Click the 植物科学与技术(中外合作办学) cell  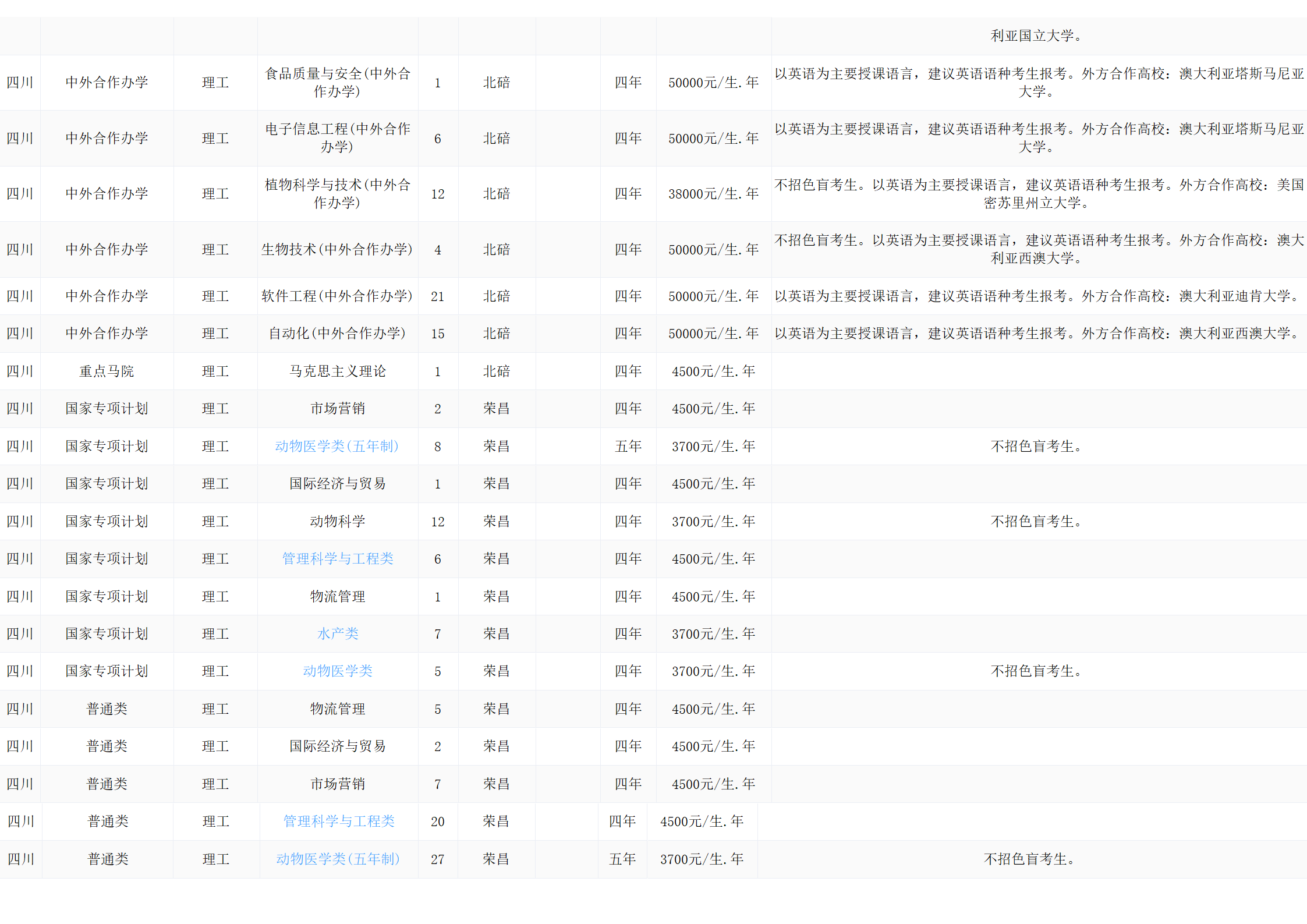pos(338,193)
